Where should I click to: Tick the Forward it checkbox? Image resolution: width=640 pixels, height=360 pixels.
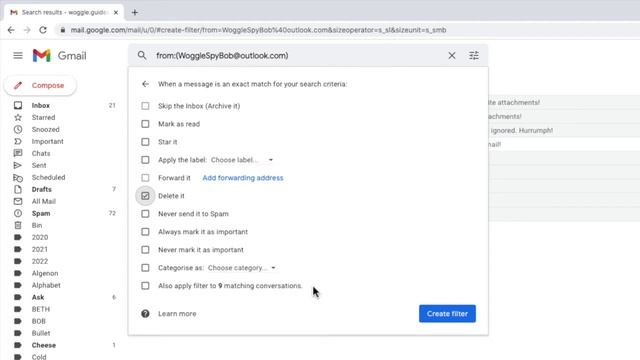tap(145, 178)
